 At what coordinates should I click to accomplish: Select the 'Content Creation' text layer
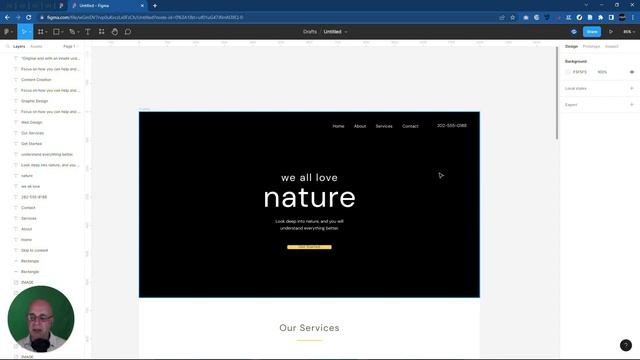(36, 80)
